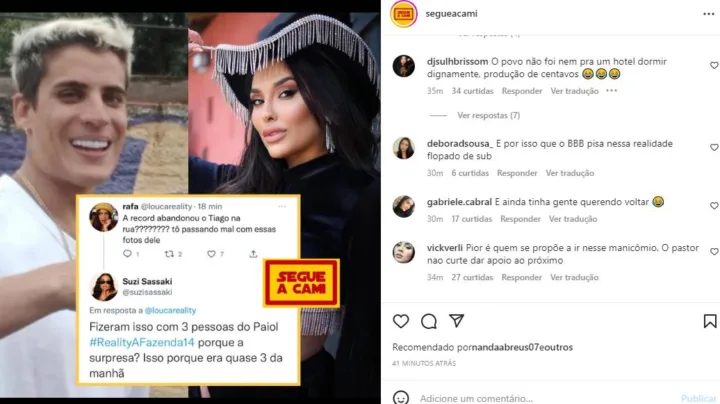The height and width of the screenshot is (404, 720).
Task: Expand Ver respostas (7) replies
Action: (x=489, y=115)
